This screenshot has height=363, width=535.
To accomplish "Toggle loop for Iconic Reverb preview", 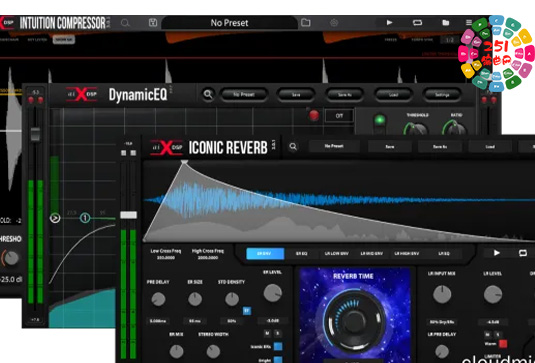I will (x=523, y=253).
